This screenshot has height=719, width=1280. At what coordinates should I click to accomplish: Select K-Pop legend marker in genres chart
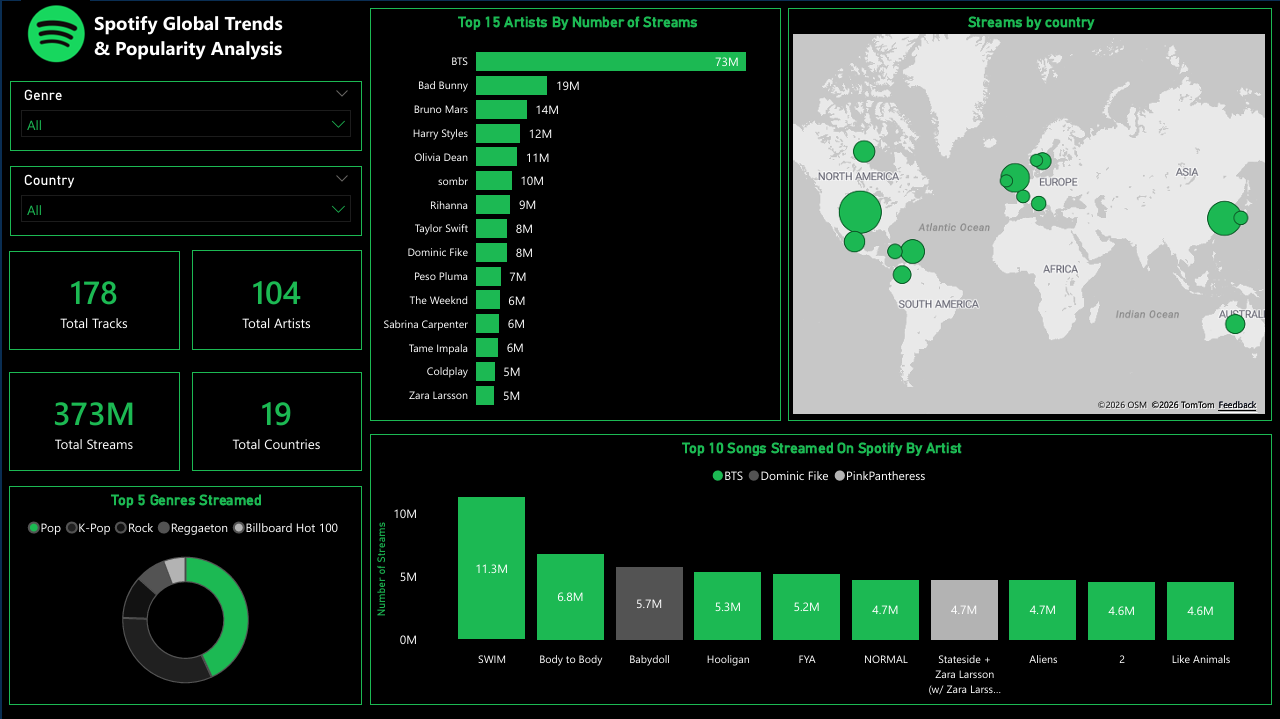pyautogui.click(x=71, y=528)
